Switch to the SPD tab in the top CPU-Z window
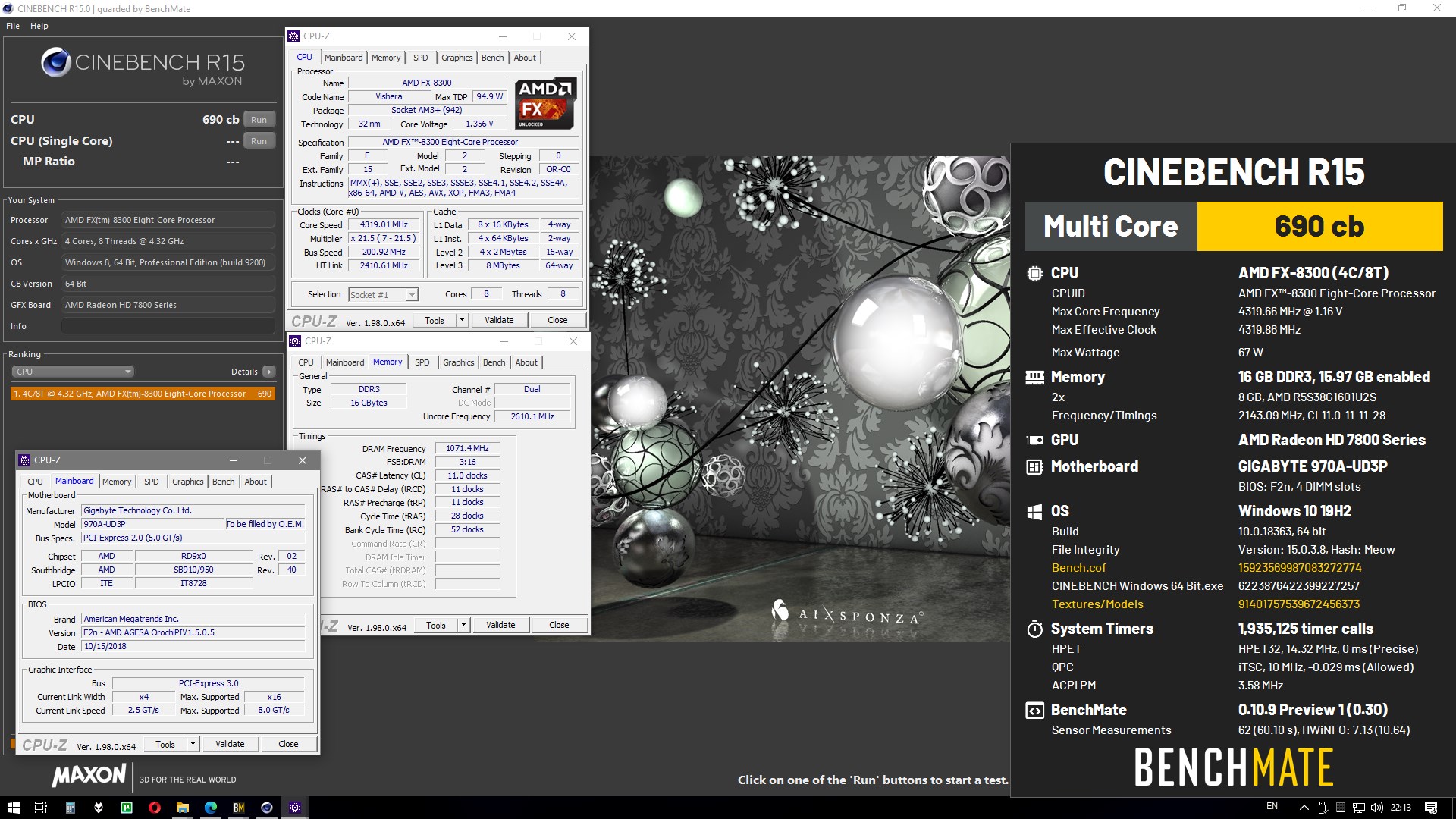 (421, 58)
